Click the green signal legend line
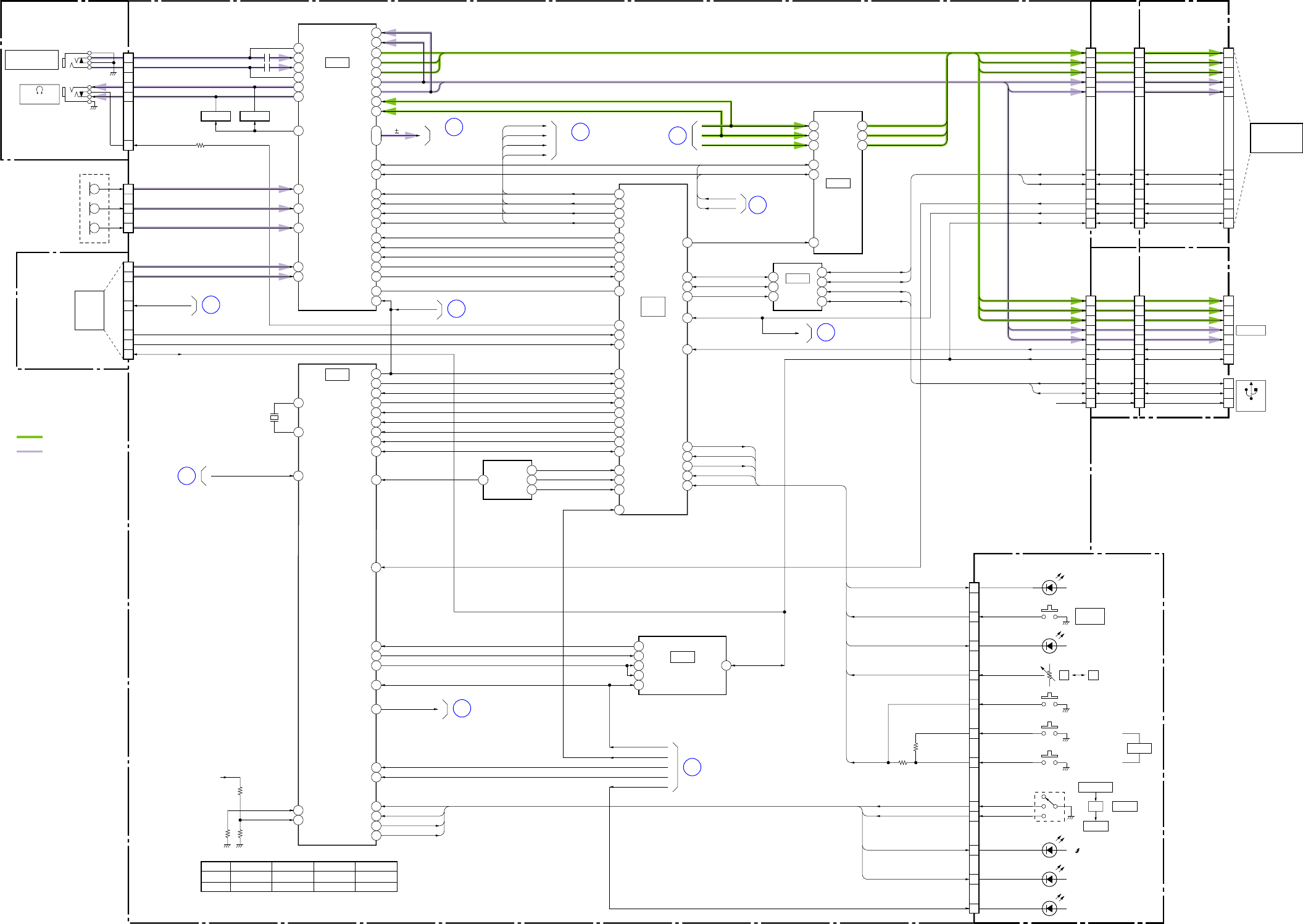Image resolution: width=1303 pixels, height=924 pixels. (30, 436)
